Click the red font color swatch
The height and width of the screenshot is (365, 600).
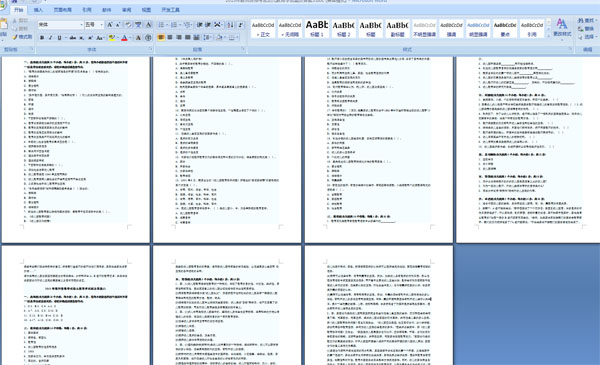[x=124, y=37]
